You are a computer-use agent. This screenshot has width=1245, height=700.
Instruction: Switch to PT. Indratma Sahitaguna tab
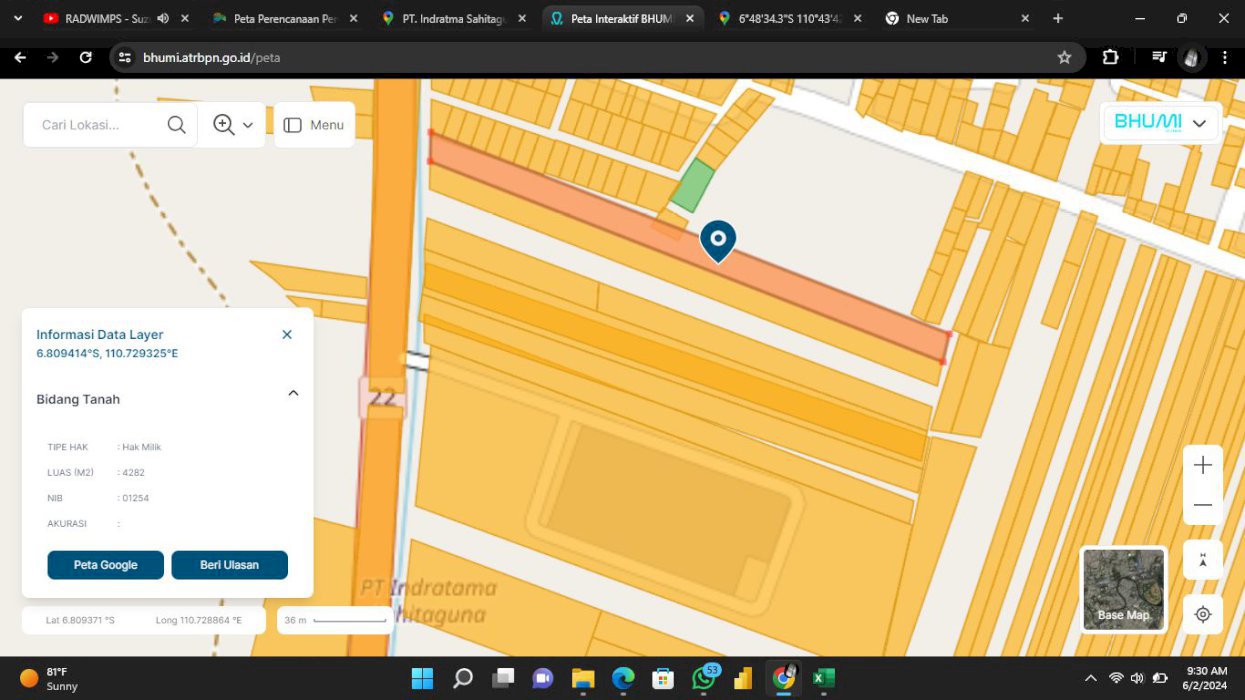(453, 18)
